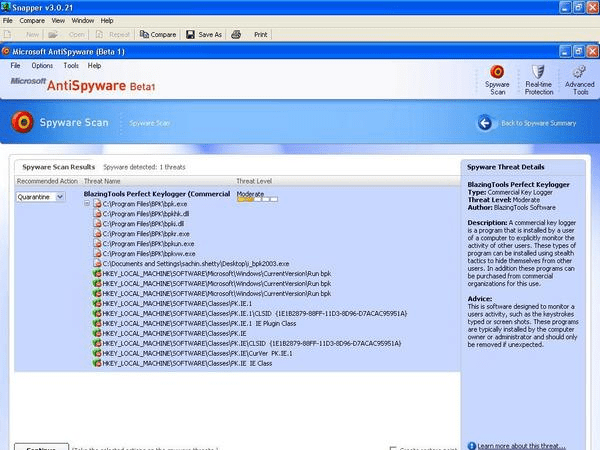
Task: Collapse the BlazingTools Perfect Keylogger tree
Action: 87,204
